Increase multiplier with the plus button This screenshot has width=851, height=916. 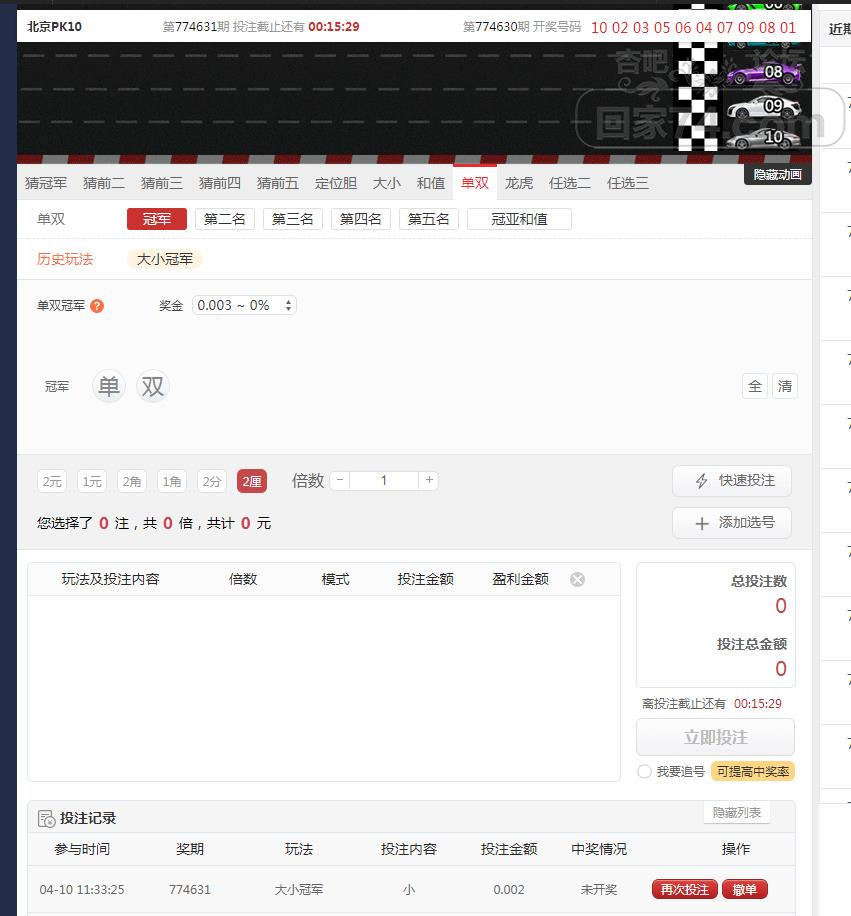click(x=429, y=480)
